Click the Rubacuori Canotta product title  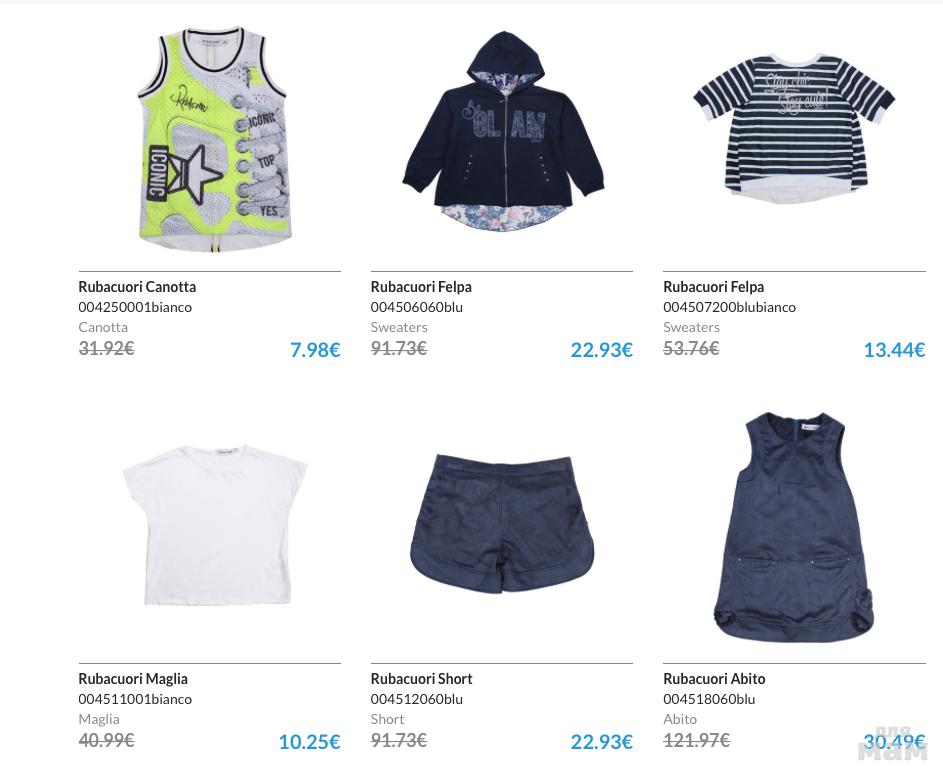click(x=137, y=287)
